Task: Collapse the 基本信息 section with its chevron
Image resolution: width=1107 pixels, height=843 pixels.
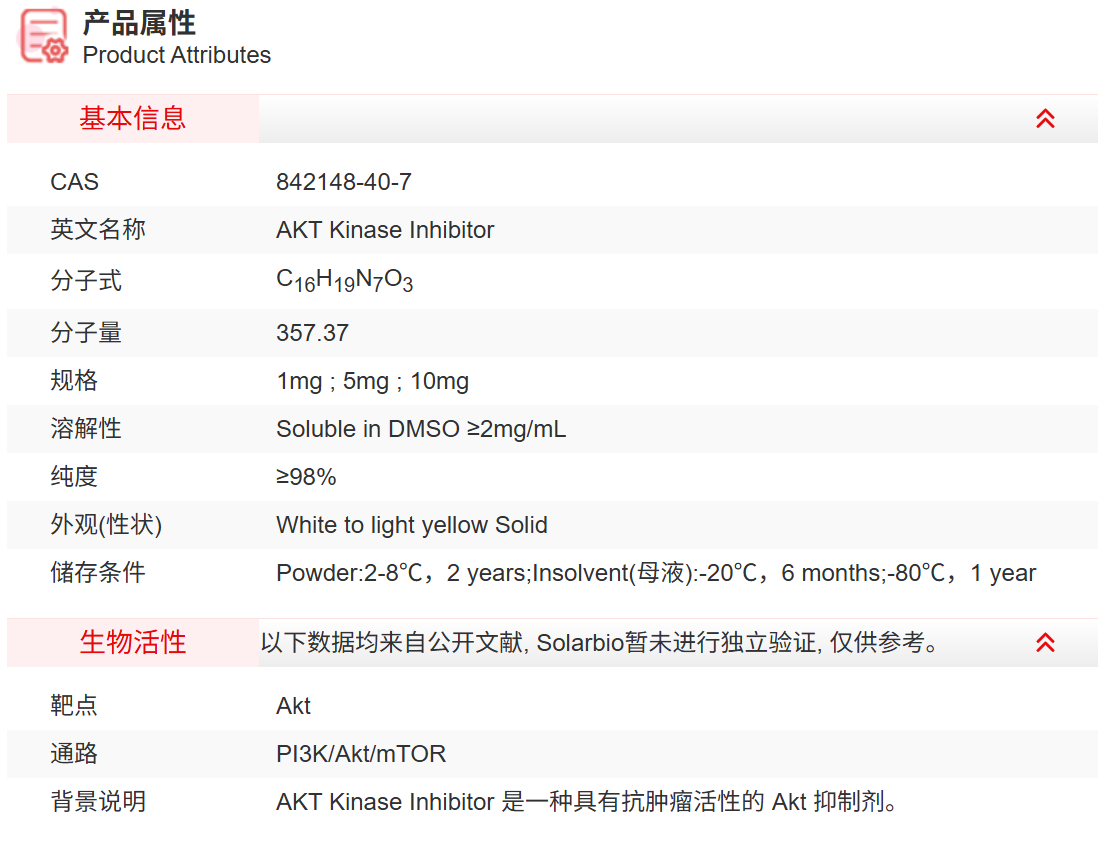Action: pos(1045,119)
